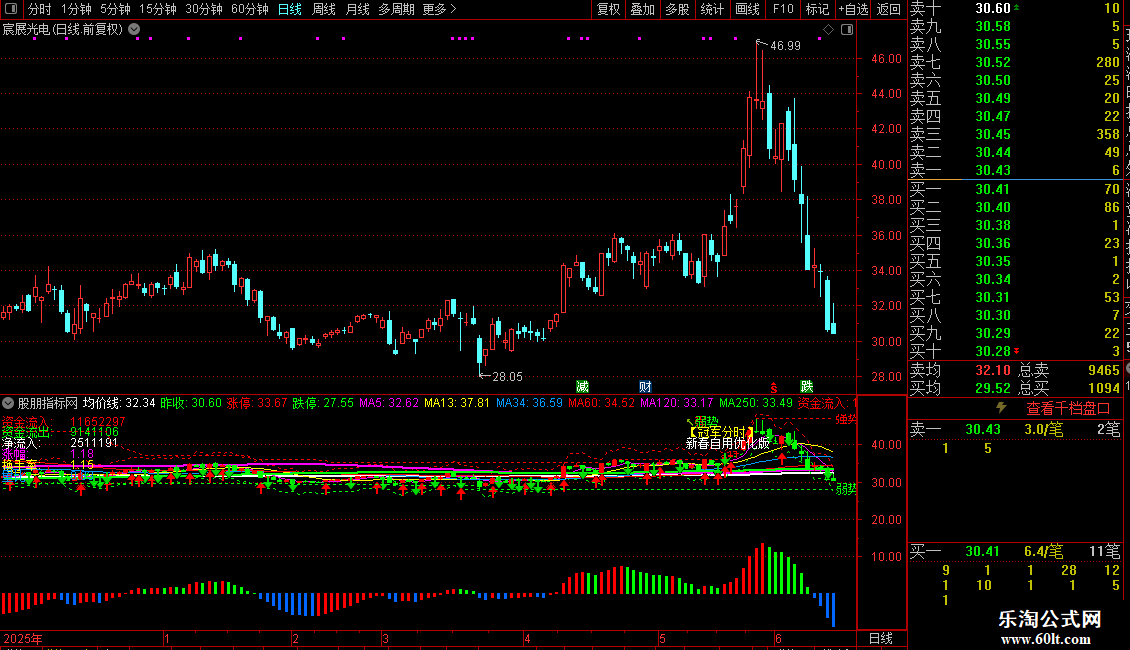
Task: Click the 46.99 high price label
Action: (x=785, y=45)
